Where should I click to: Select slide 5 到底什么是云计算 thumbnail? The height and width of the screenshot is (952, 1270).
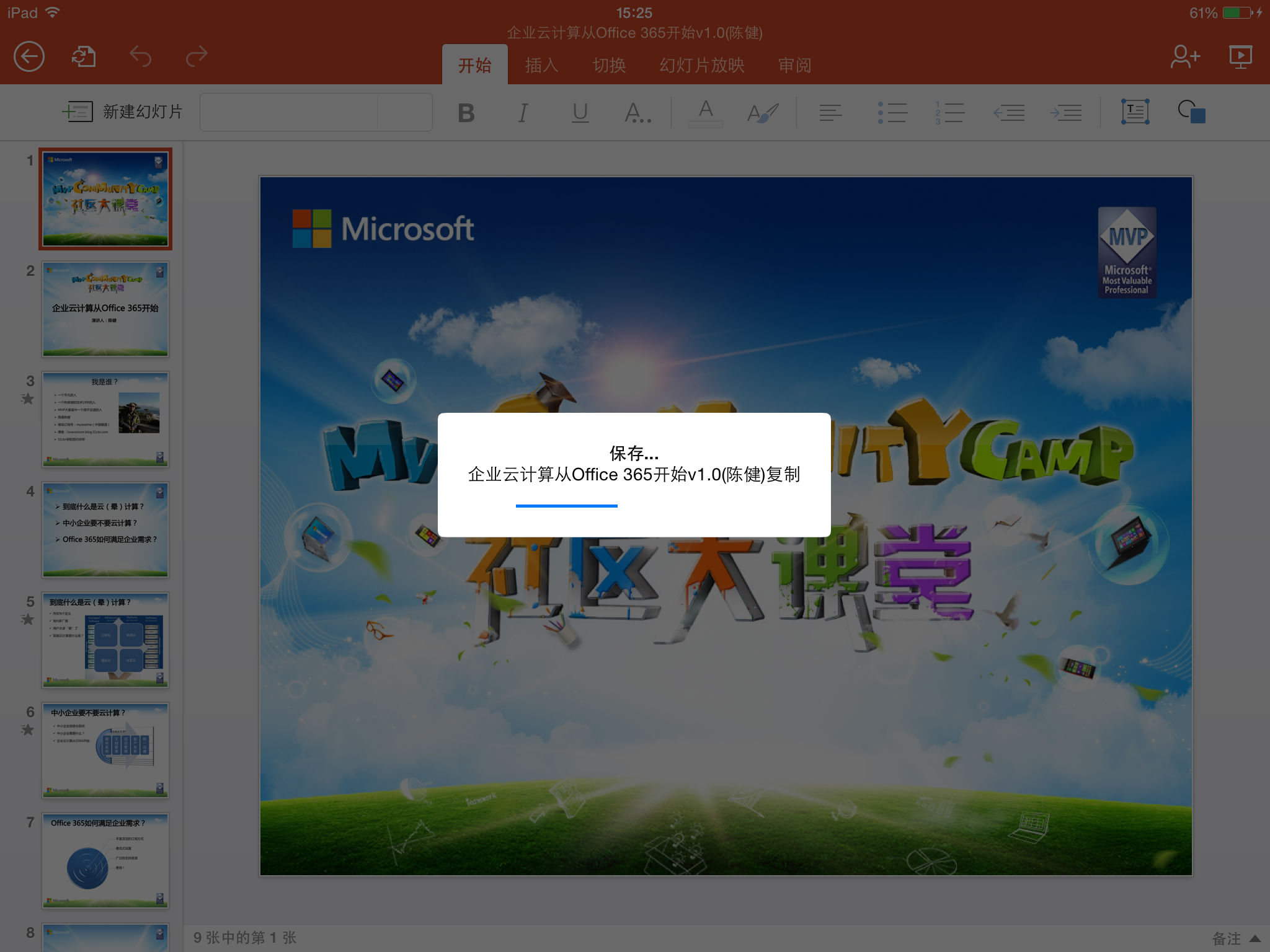click(x=105, y=640)
